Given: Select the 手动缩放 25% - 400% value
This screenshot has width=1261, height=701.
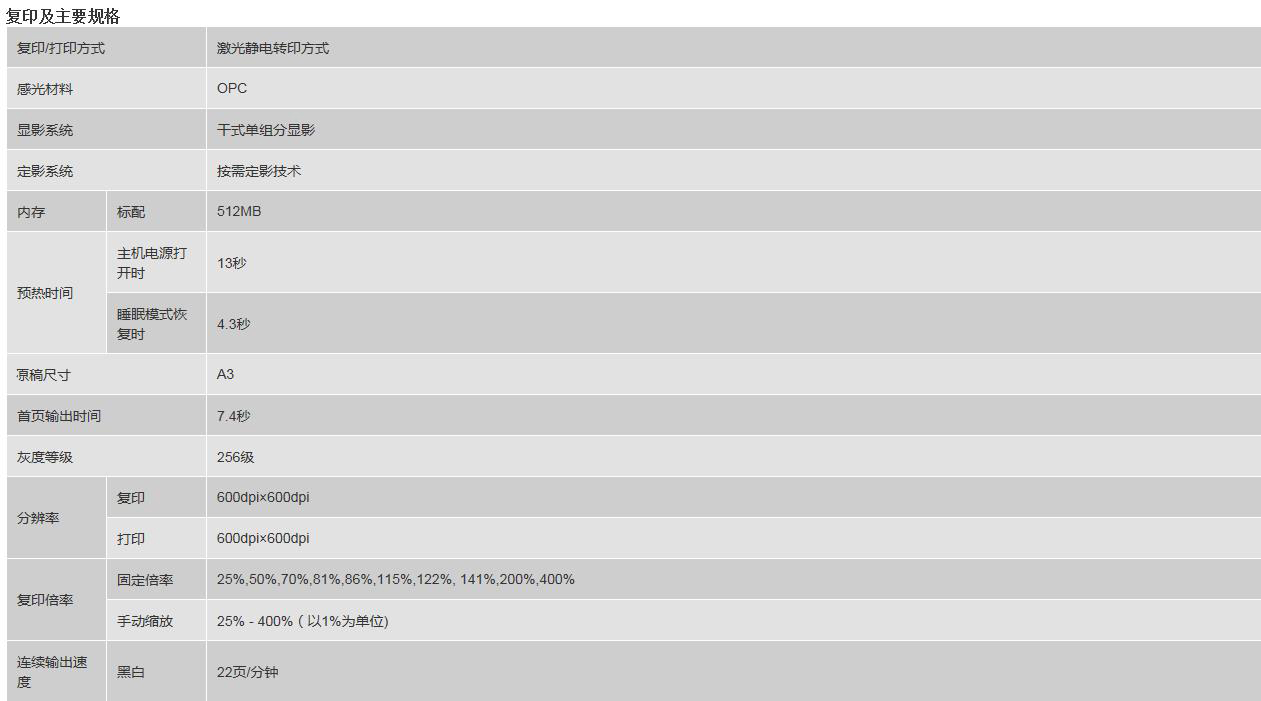Looking at the screenshot, I should (x=303, y=621).
